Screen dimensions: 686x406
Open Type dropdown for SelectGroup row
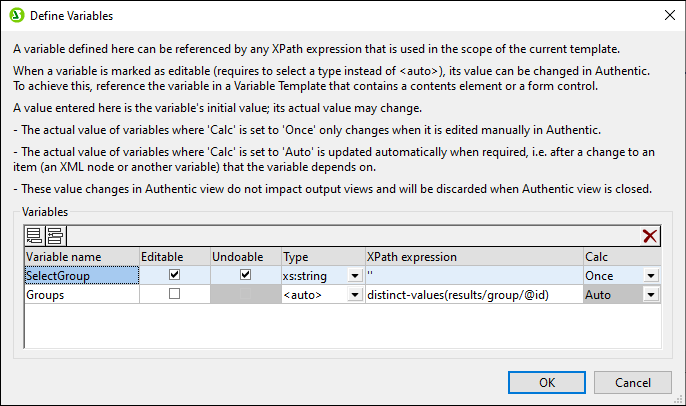pos(354,275)
